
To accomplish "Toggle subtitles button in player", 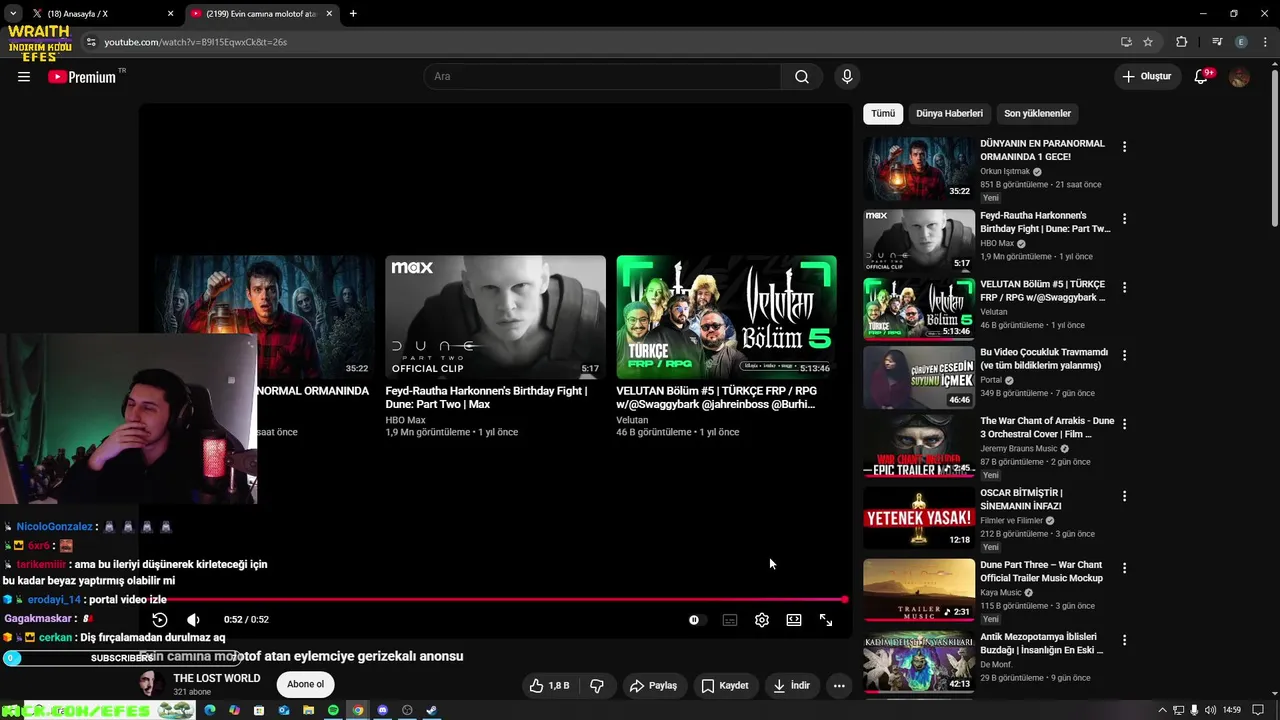I will 730,620.
